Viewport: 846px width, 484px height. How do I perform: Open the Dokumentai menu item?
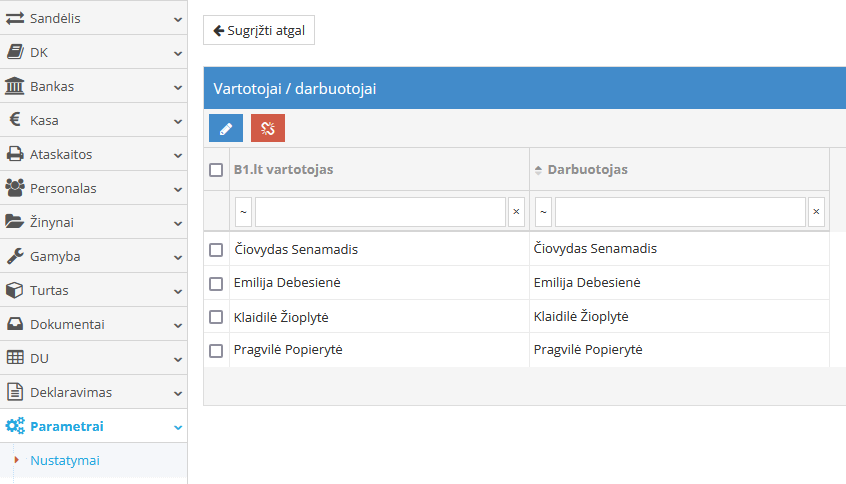pyautogui.click(x=67, y=324)
